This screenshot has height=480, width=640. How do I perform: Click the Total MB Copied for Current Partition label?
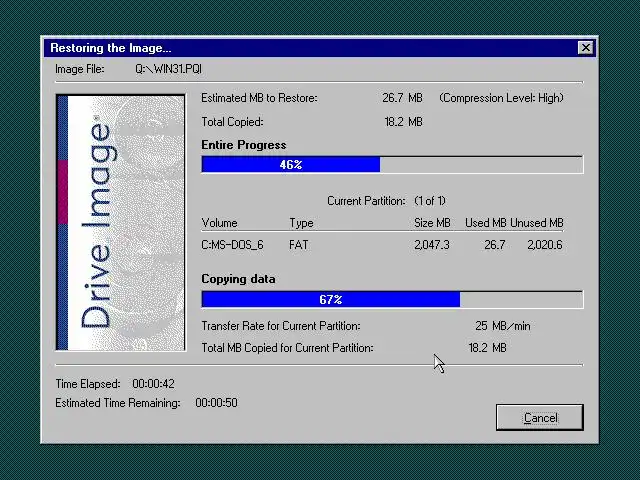[x=287, y=348]
